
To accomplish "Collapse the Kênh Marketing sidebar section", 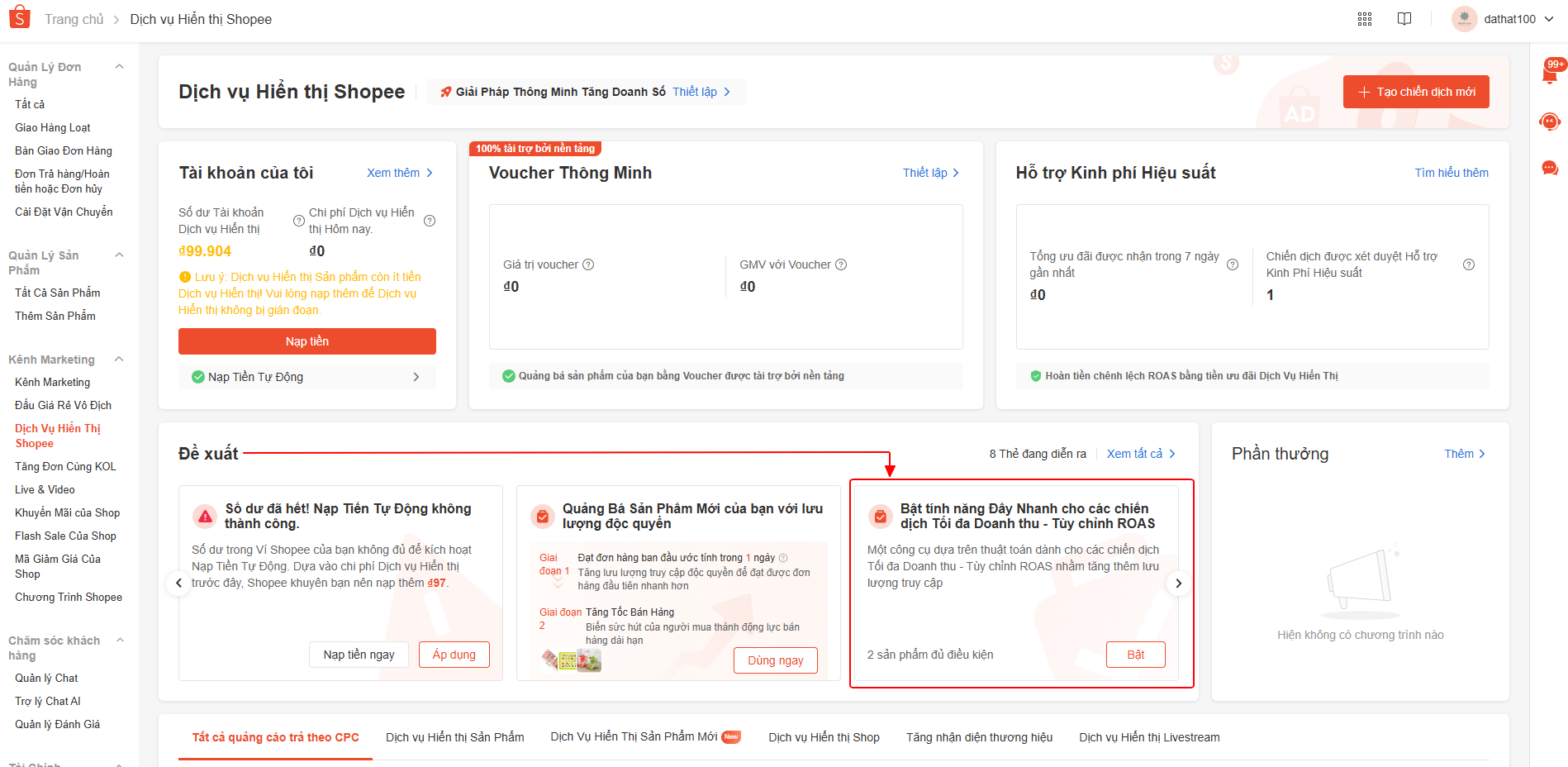I will [119, 360].
